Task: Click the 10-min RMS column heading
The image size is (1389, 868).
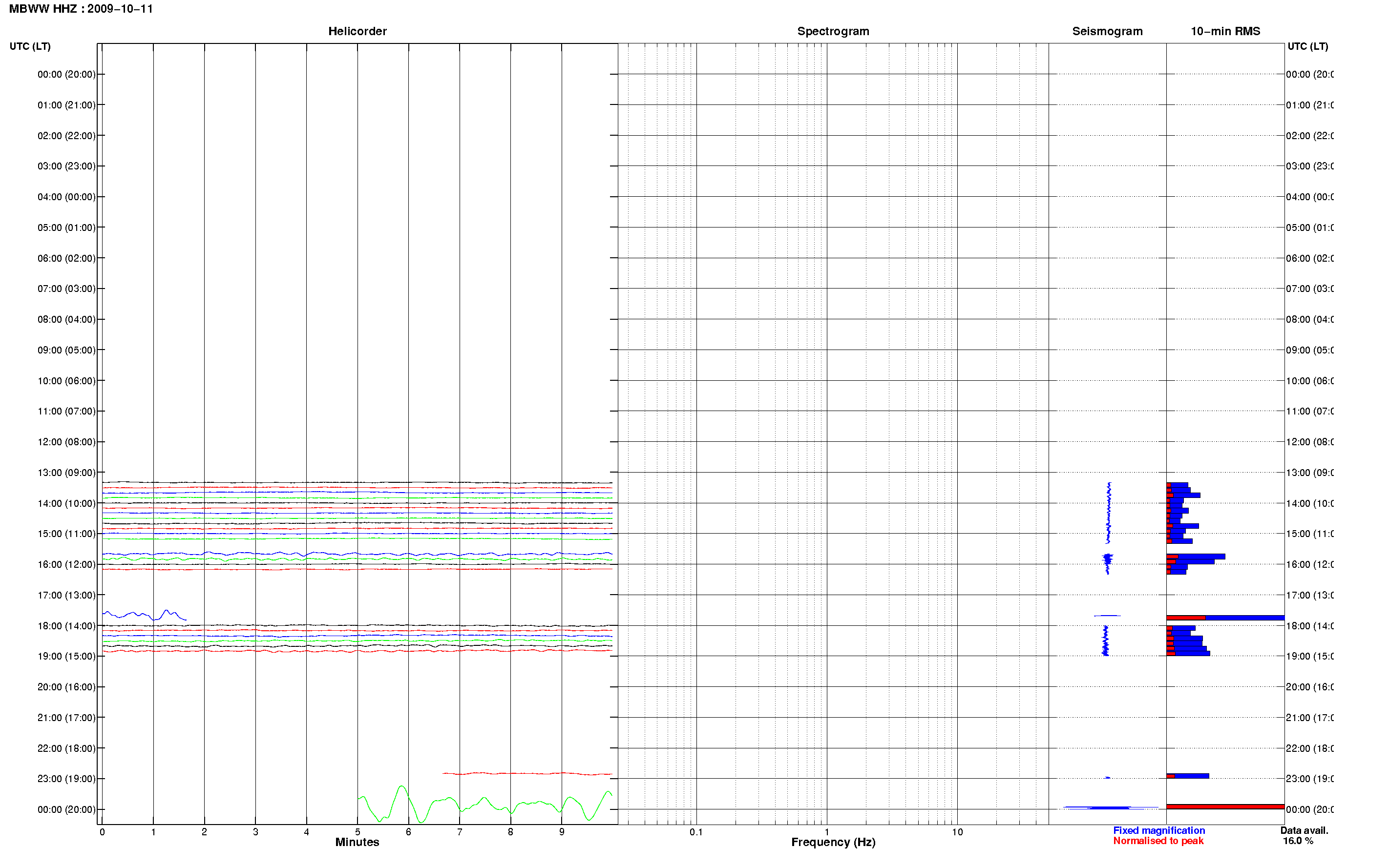Action: point(1225,31)
